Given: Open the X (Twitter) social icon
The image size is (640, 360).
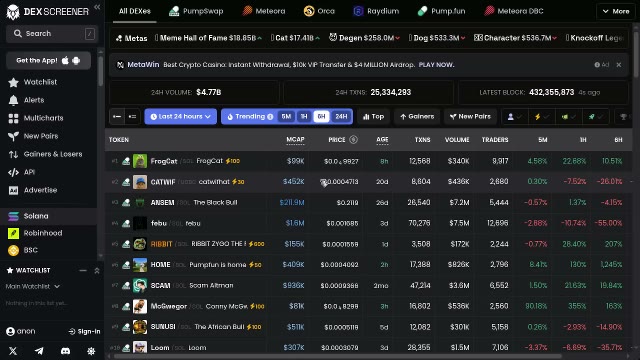Looking at the screenshot, I should [13, 351].
